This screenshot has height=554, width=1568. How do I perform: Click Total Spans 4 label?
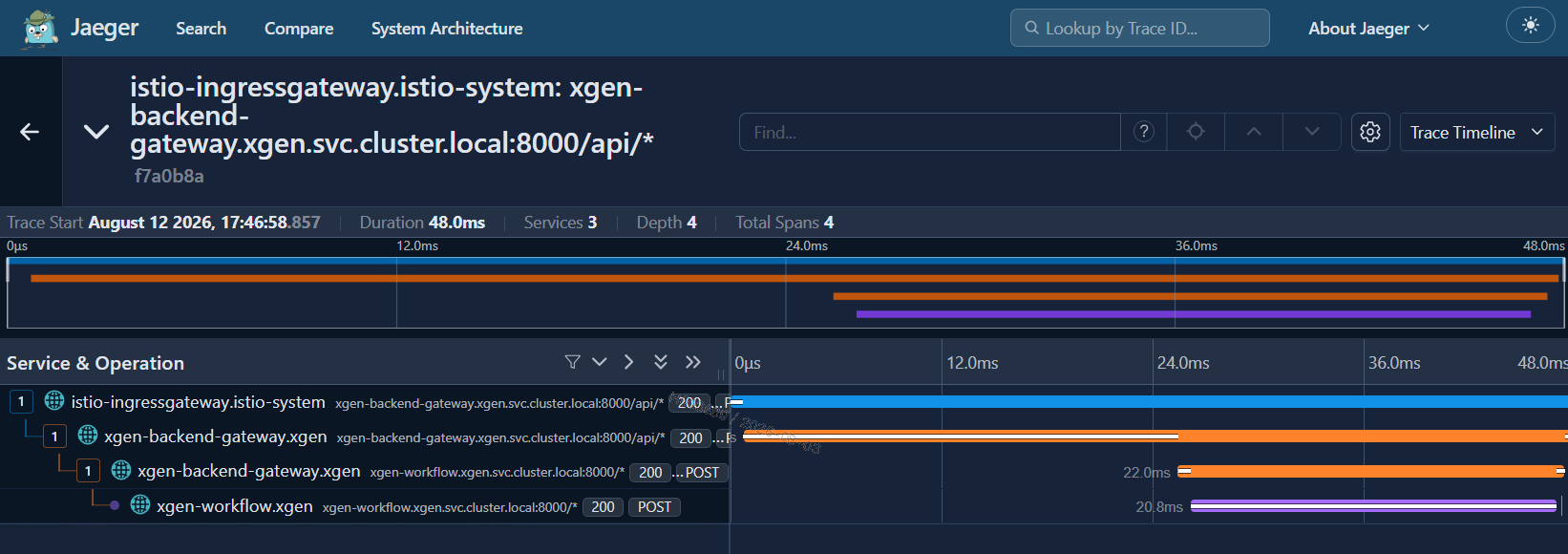[x=784, y=223]
